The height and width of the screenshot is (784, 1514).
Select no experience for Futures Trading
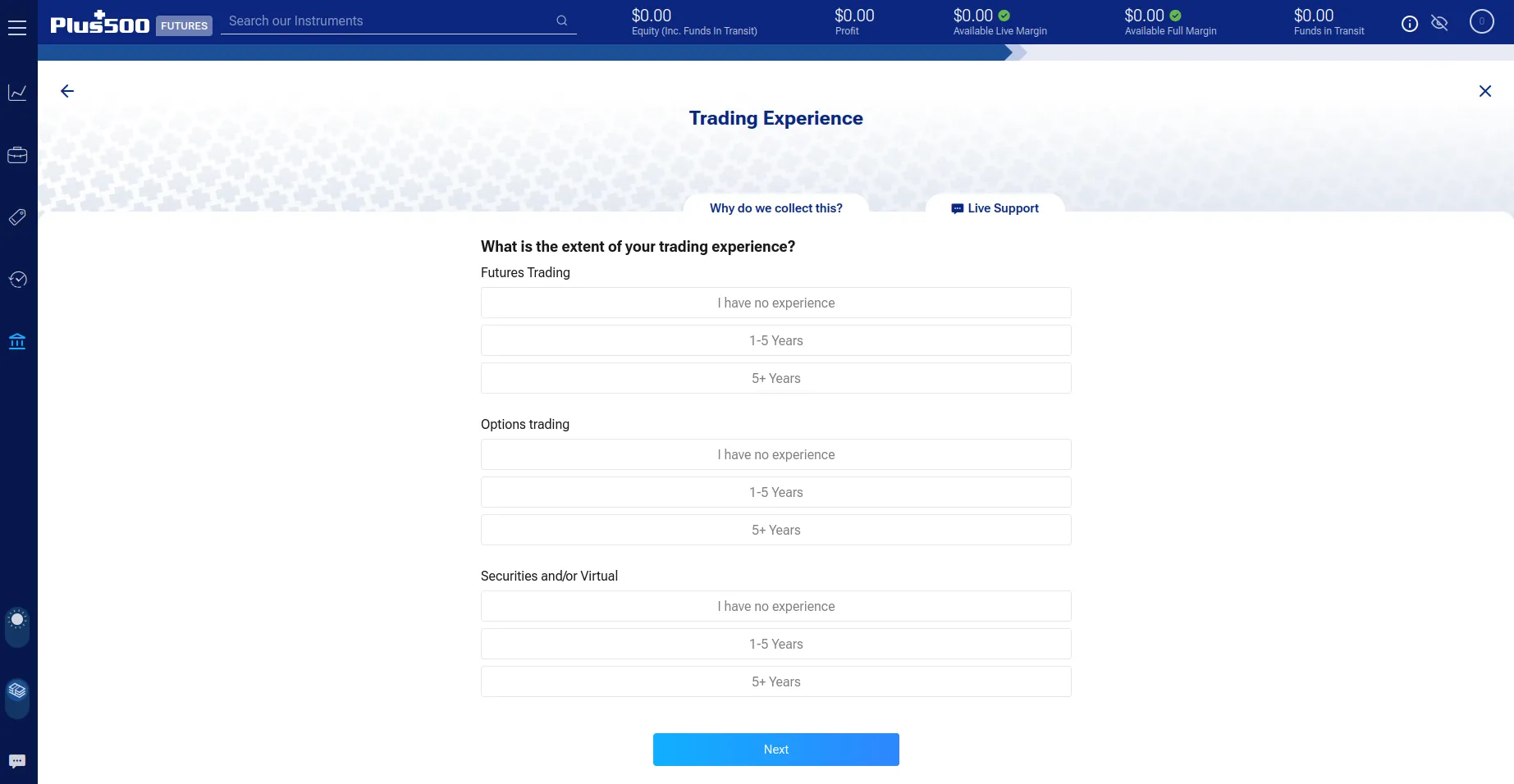click(x=776, y=303)
